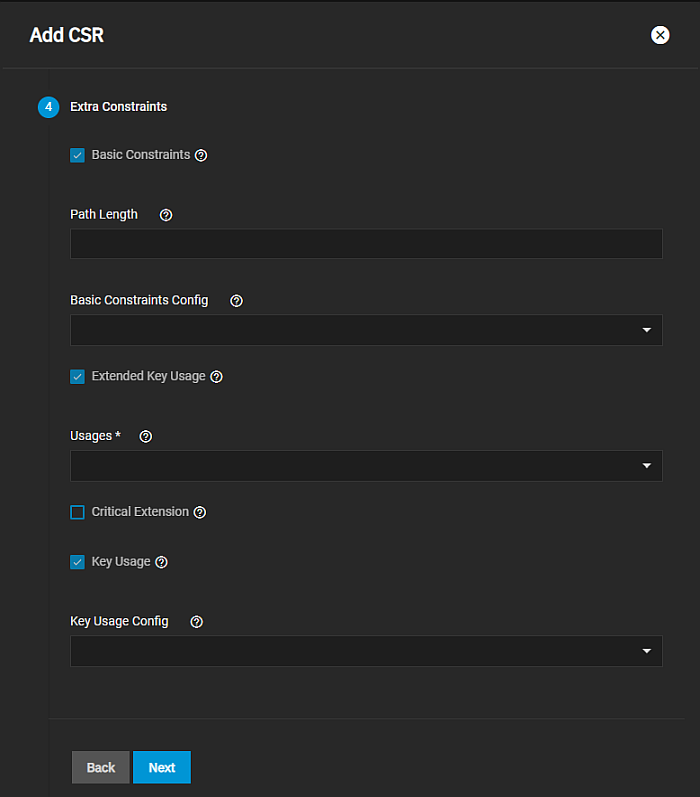This screenshot has height=797, width=700.
Task: Select step 4 Extra Constraints indicator
Action: click(48, 107)
